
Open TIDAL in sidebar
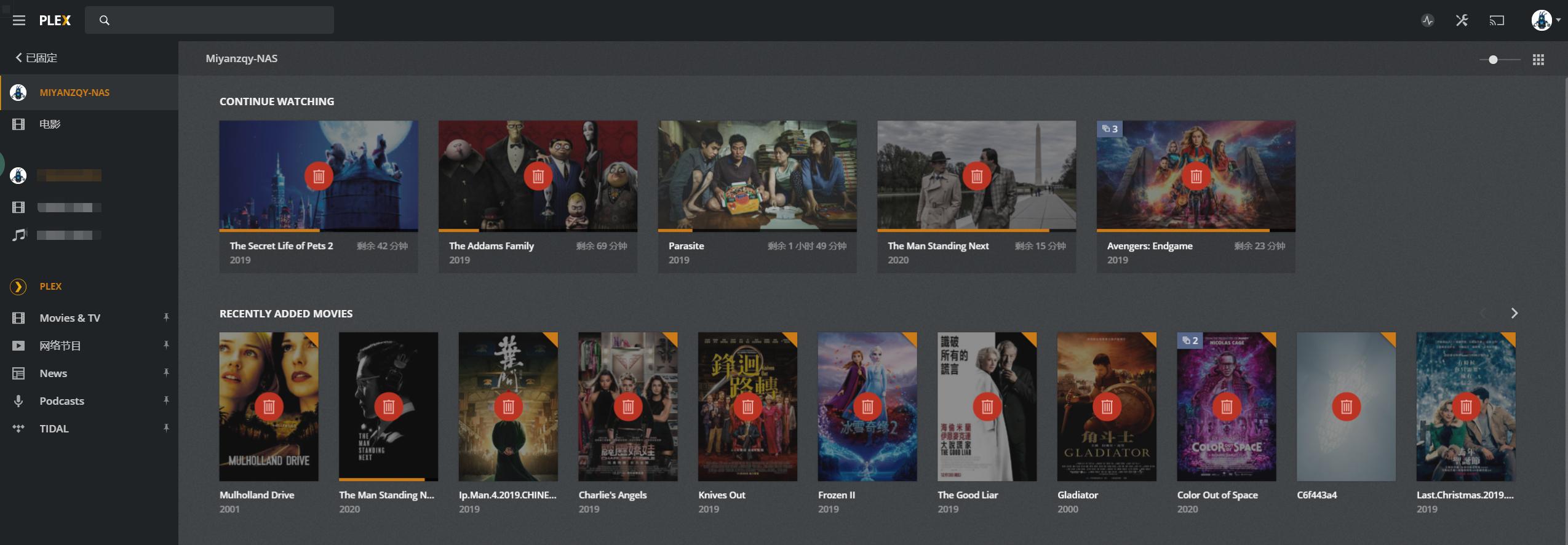pos(54,429)
